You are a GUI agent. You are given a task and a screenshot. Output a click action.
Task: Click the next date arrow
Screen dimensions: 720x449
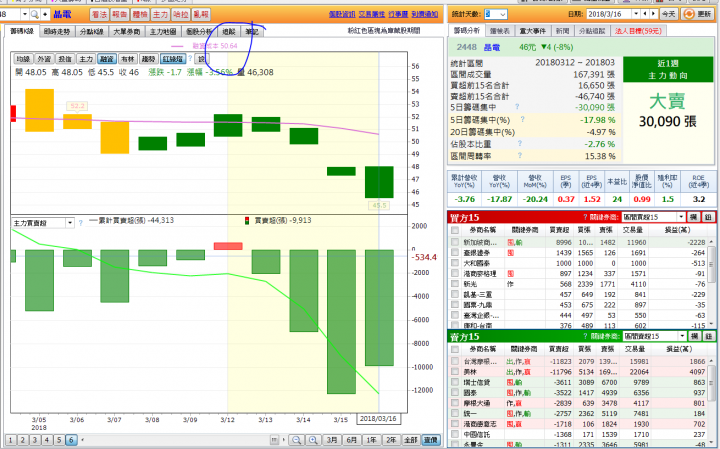[x=653, y=14]
